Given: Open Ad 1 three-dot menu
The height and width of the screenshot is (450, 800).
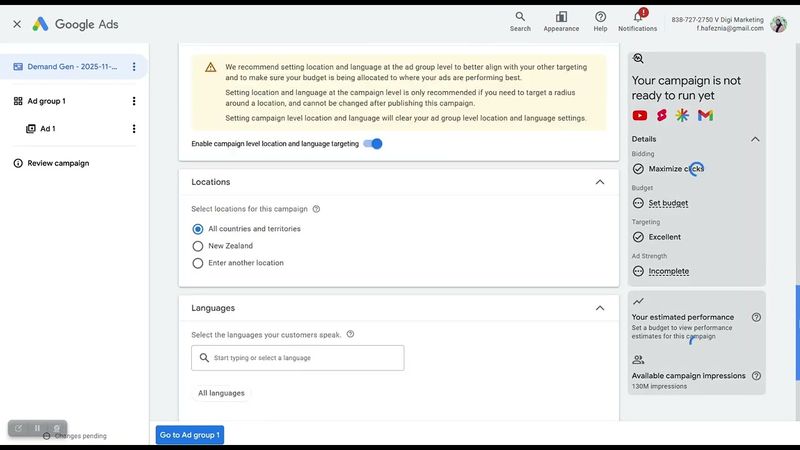Looking at the screenshot, I should pos(134,129).
